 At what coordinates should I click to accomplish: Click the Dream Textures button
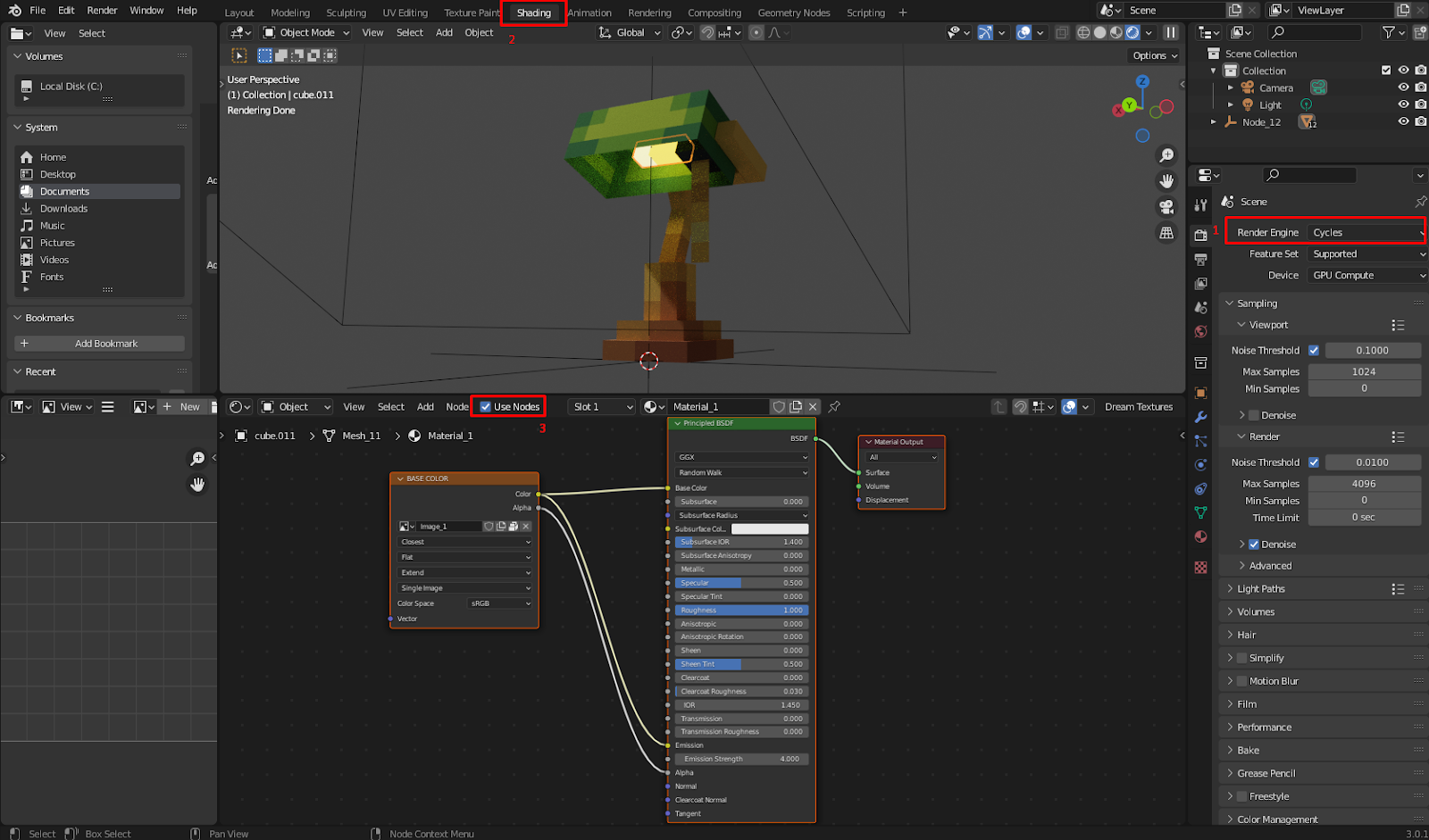point(1139,406)
